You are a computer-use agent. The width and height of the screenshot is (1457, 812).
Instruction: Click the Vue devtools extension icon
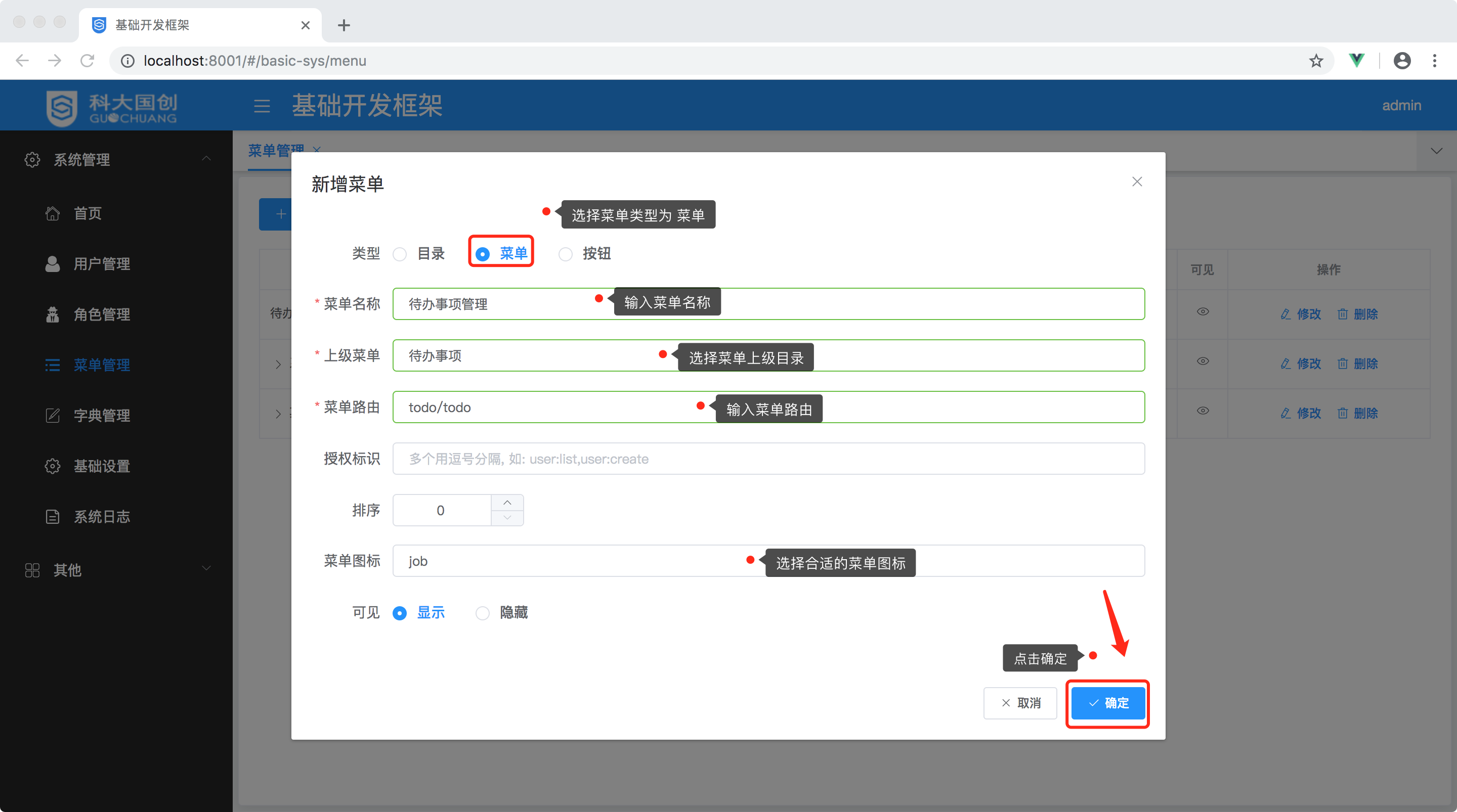[1356, 60]
